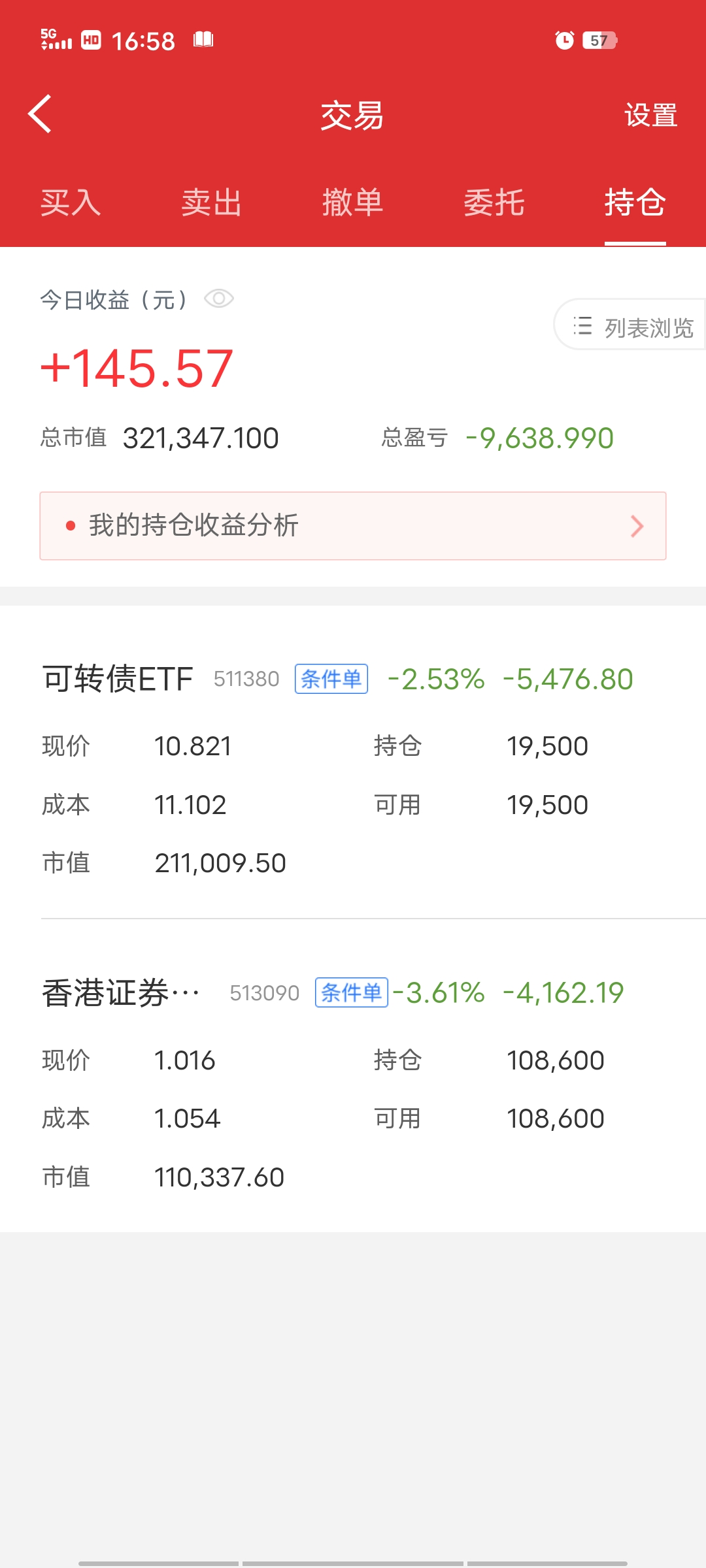Toggle the earnings visibility eye icon
Viewport: 706px width, 1568px height.
(219, 299)
